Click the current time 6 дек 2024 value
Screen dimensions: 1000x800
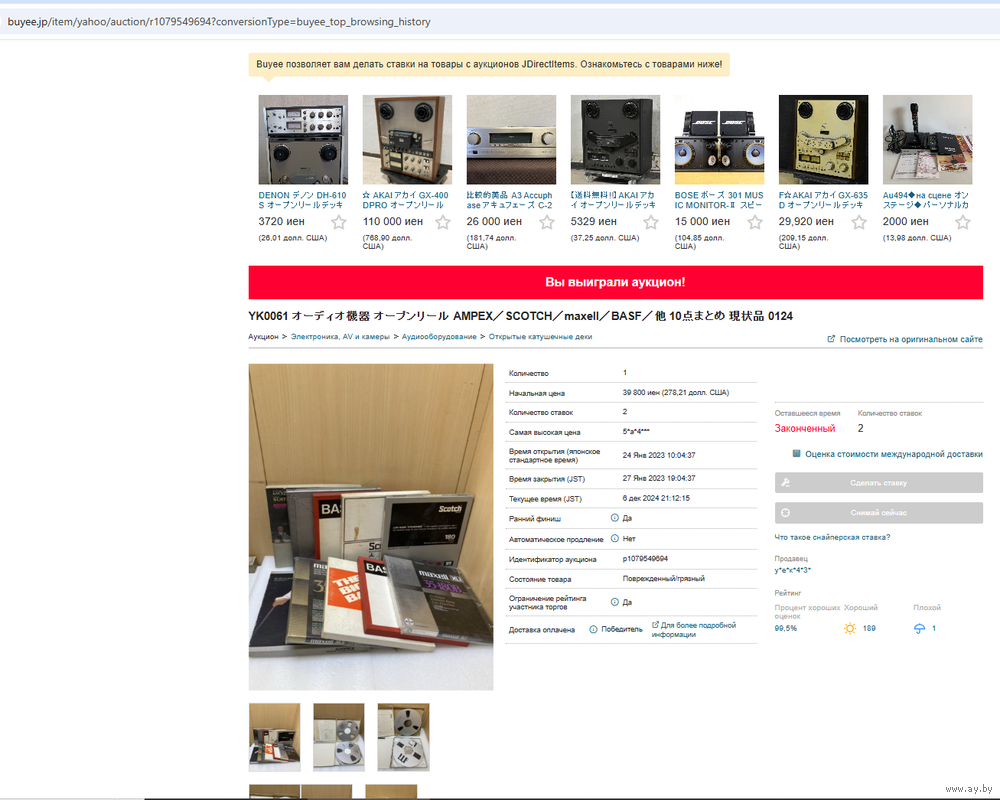click(656, 498)
